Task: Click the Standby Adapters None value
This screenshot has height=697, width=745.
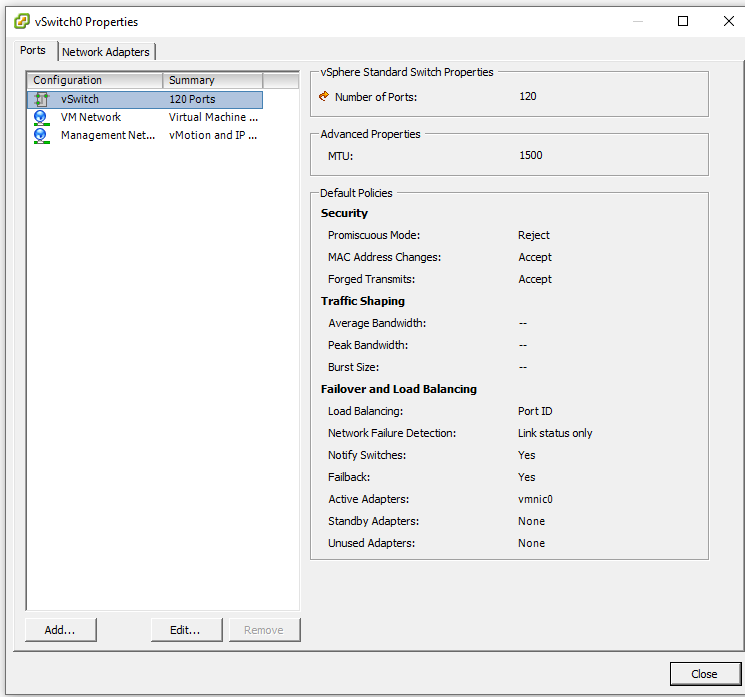Action: click(531, 521)
